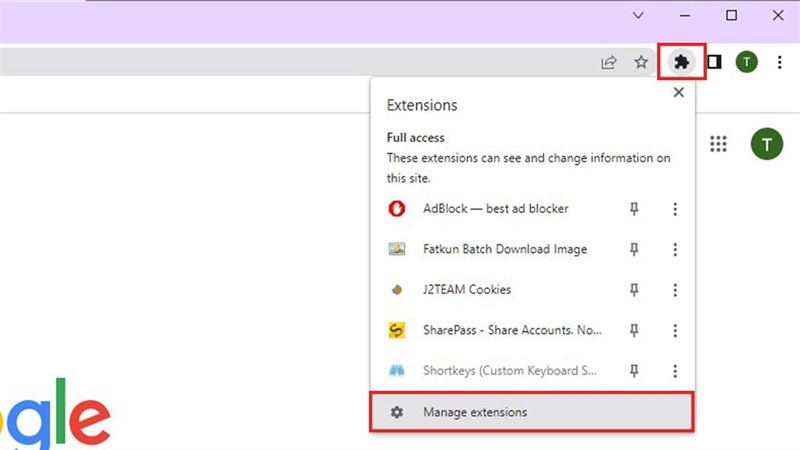Open Chrome's three-dot main menu
Image resolution: width=800 pixels, height=450 pixels.
(780, 62)
